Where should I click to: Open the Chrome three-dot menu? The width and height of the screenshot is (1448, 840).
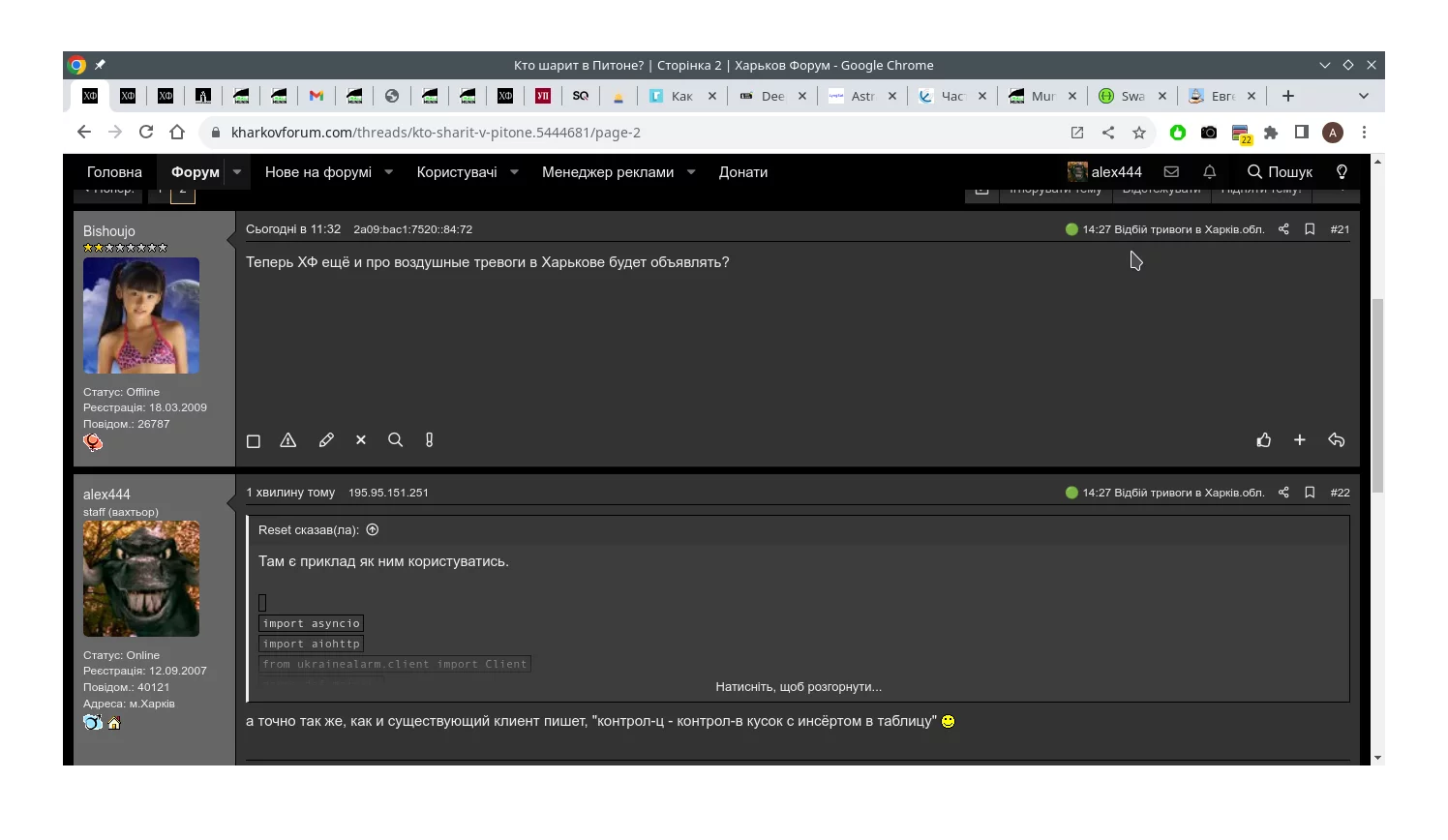click(1364, 133)
